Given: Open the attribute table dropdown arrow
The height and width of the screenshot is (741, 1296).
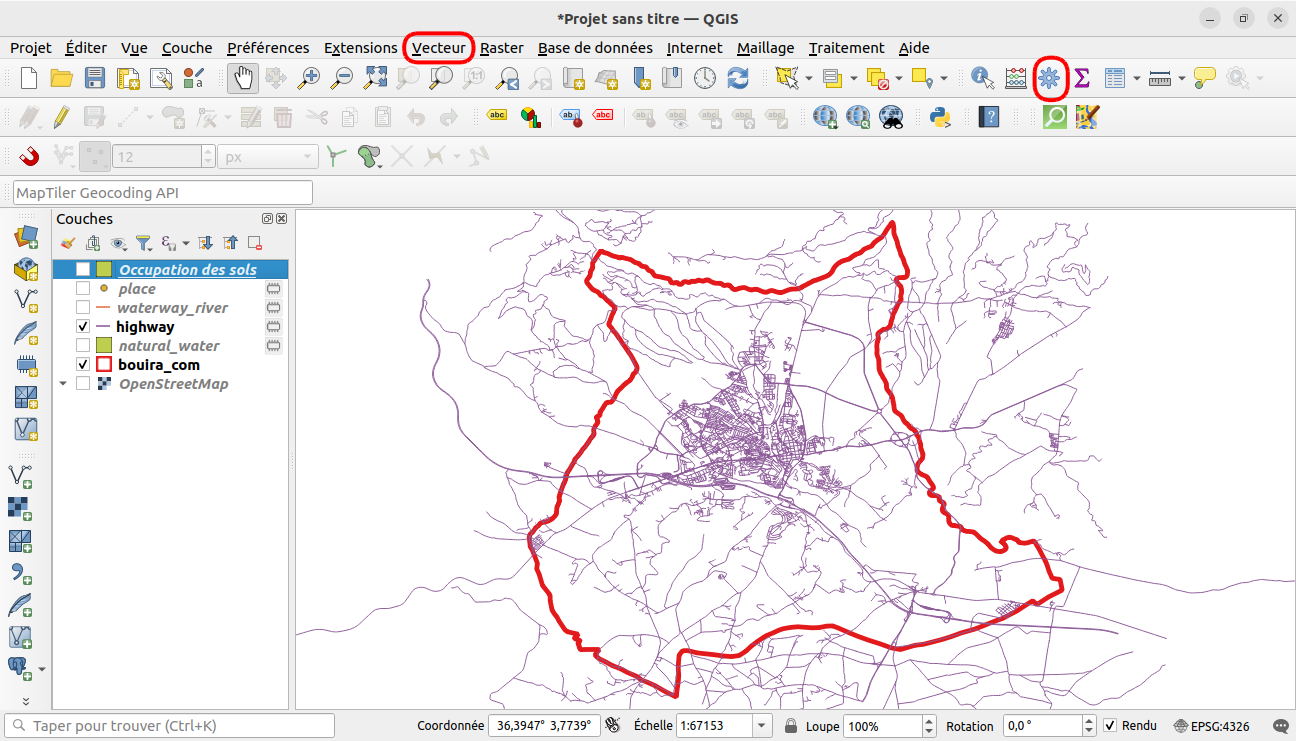Looking at the screenshot, I should [1136, 78].
